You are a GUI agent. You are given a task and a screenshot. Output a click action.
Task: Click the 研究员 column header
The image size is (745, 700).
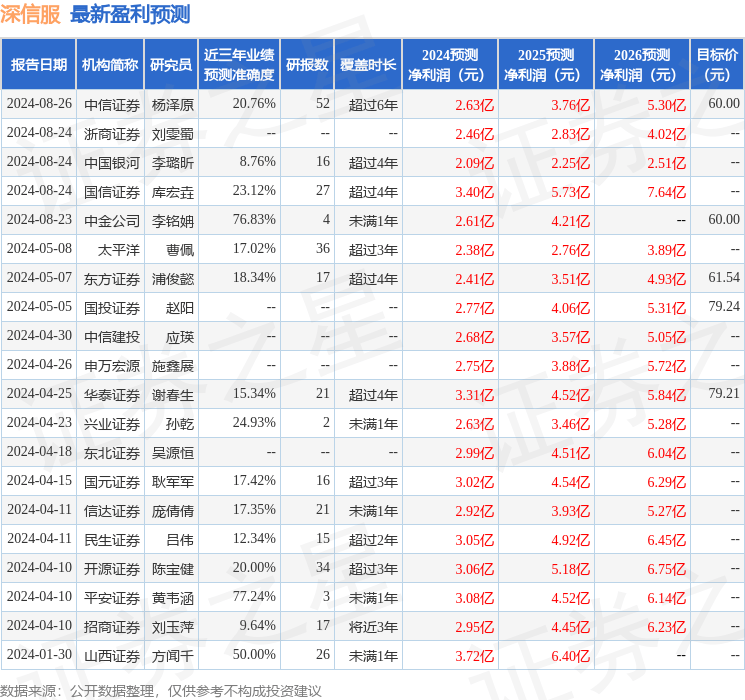tap(171, 65)
